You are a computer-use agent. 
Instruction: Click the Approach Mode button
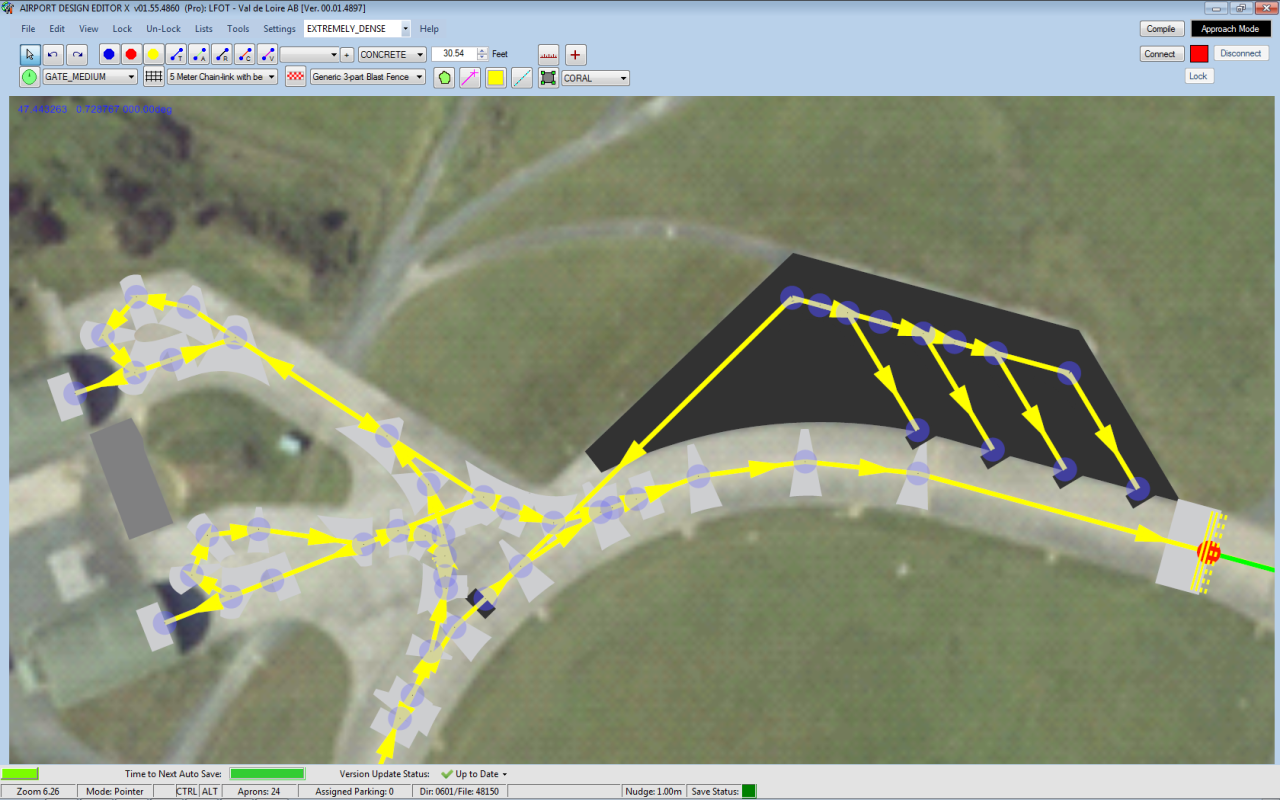pos(1230,29)
